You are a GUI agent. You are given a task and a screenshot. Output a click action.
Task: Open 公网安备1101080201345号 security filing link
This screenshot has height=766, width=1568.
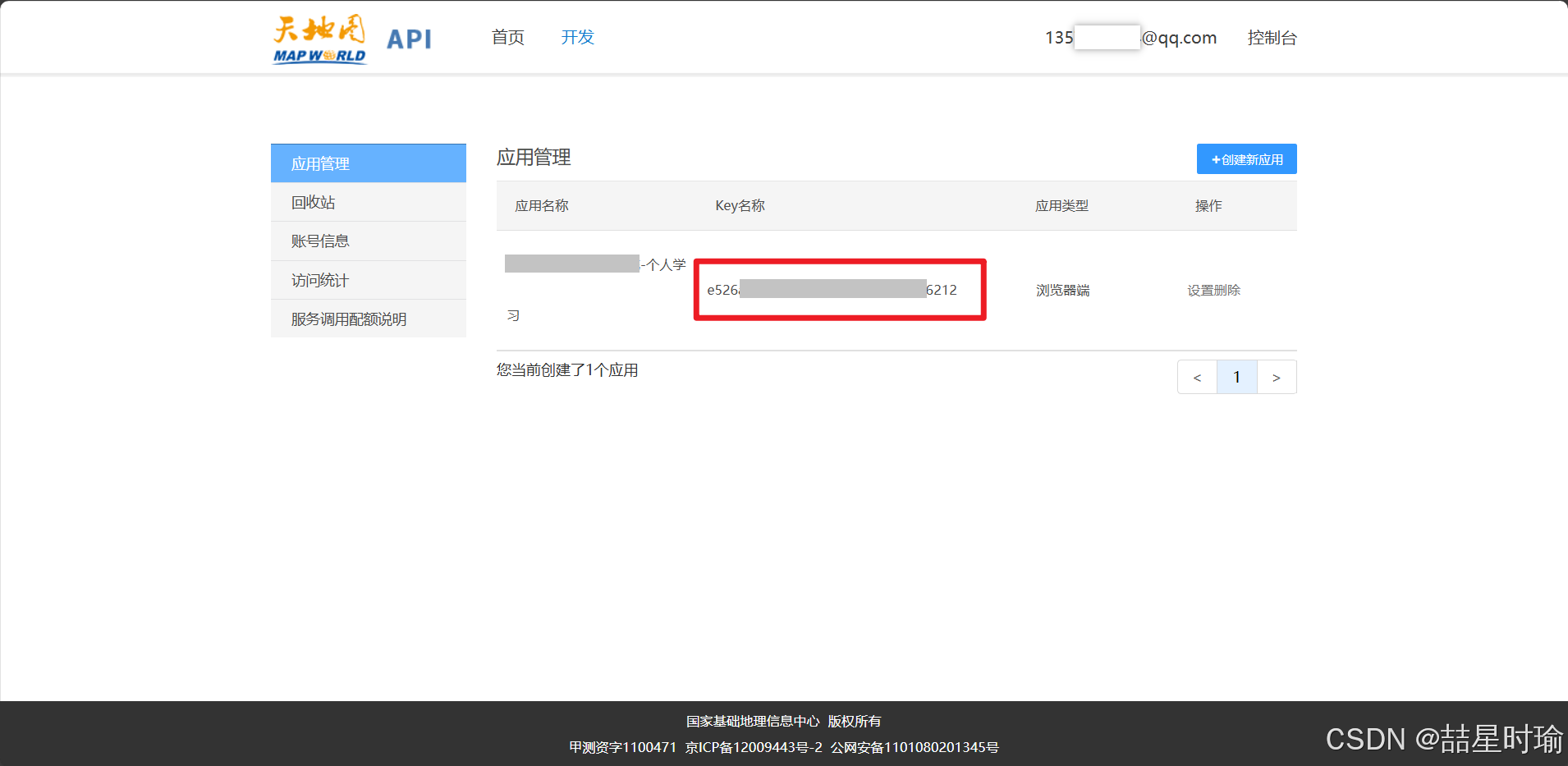pos(914,747)
